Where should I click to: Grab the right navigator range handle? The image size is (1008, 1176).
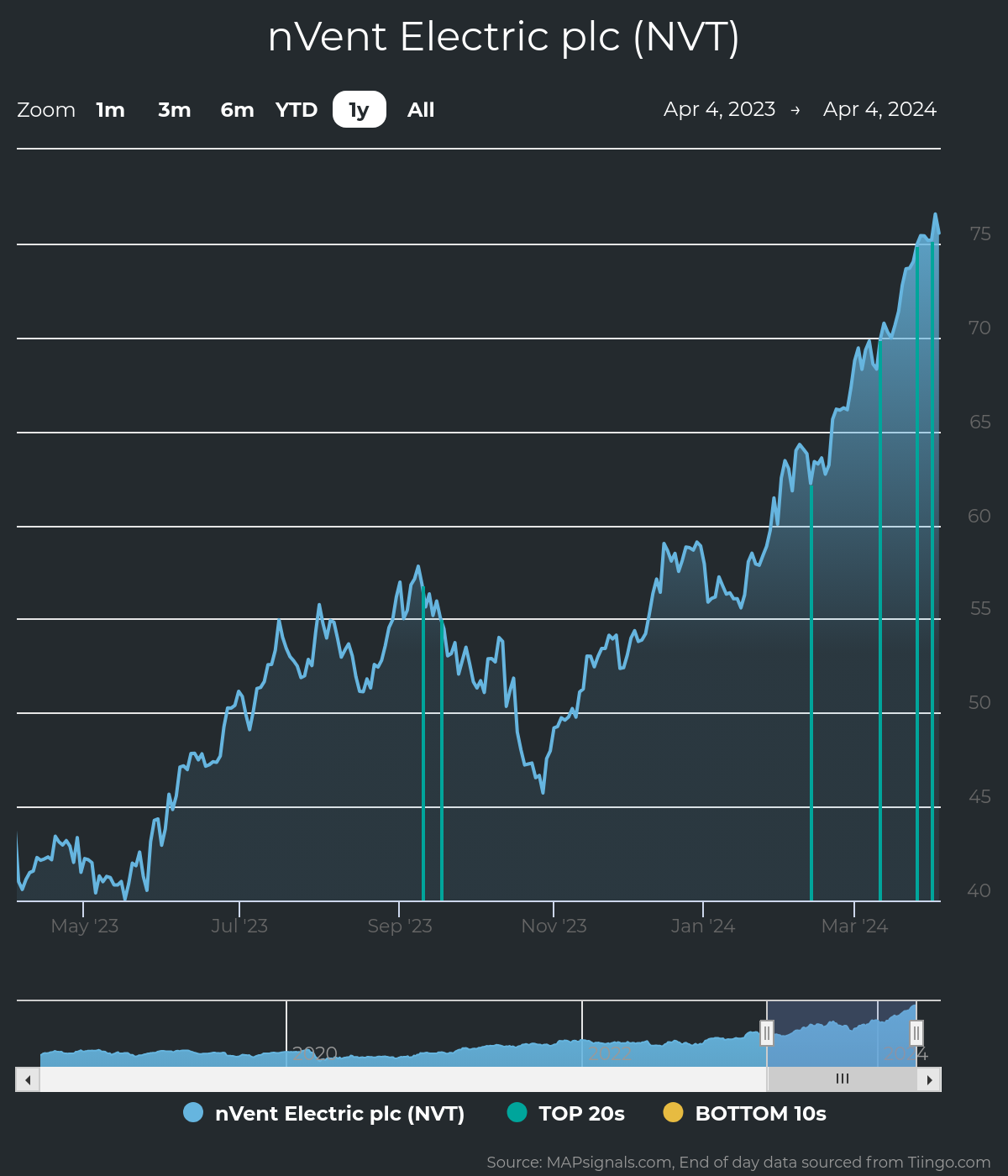point(916,1032)
